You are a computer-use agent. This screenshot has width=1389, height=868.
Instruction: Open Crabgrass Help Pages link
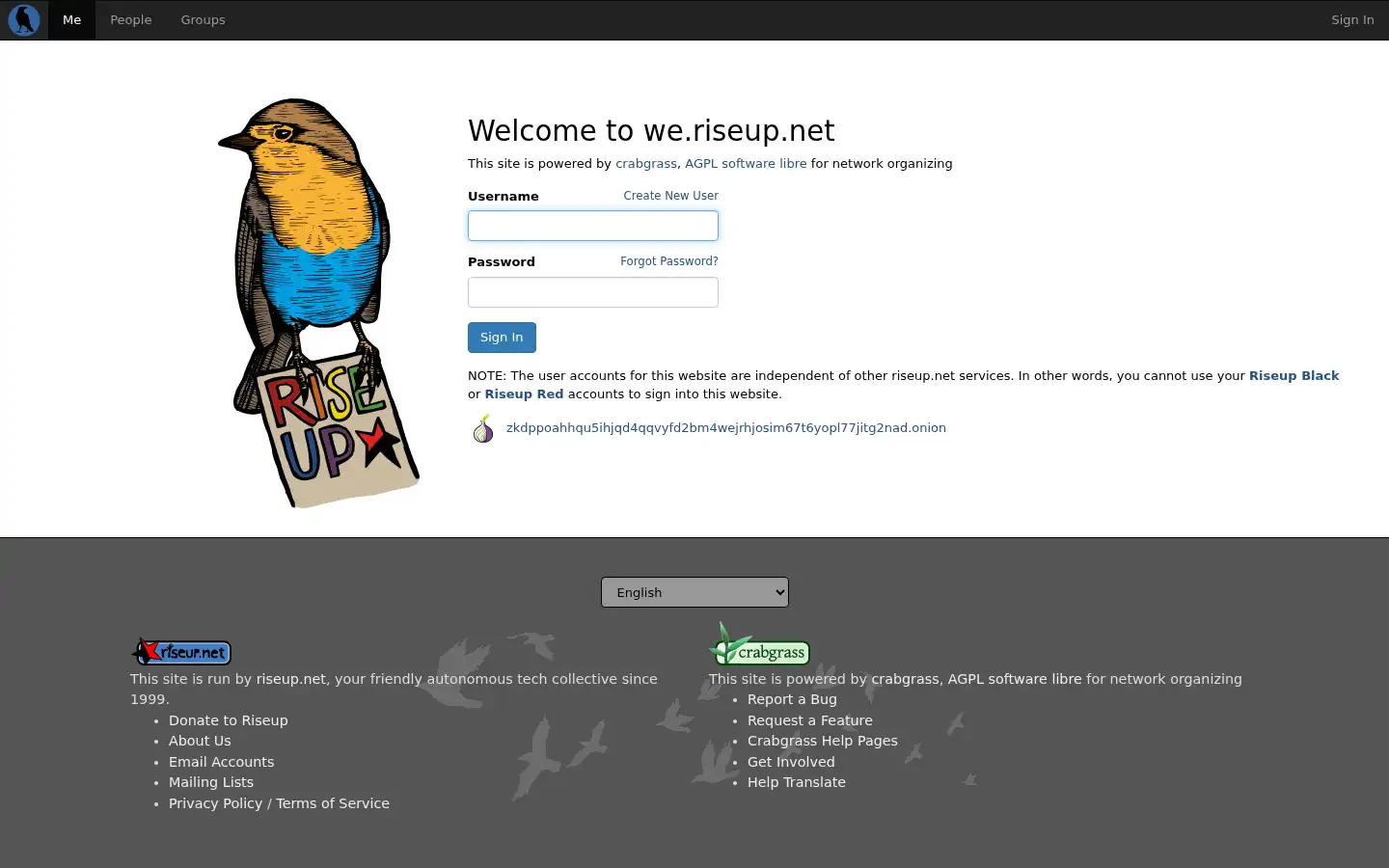click(x=823, y=741)
